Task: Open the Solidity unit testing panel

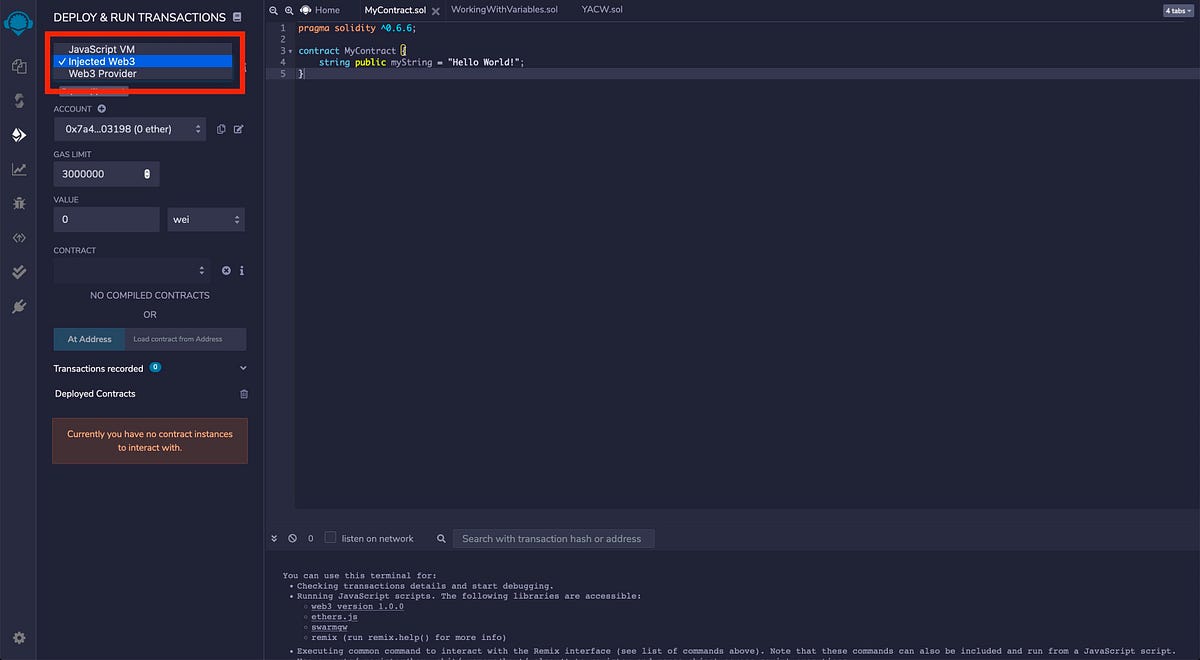Action: 20,271
